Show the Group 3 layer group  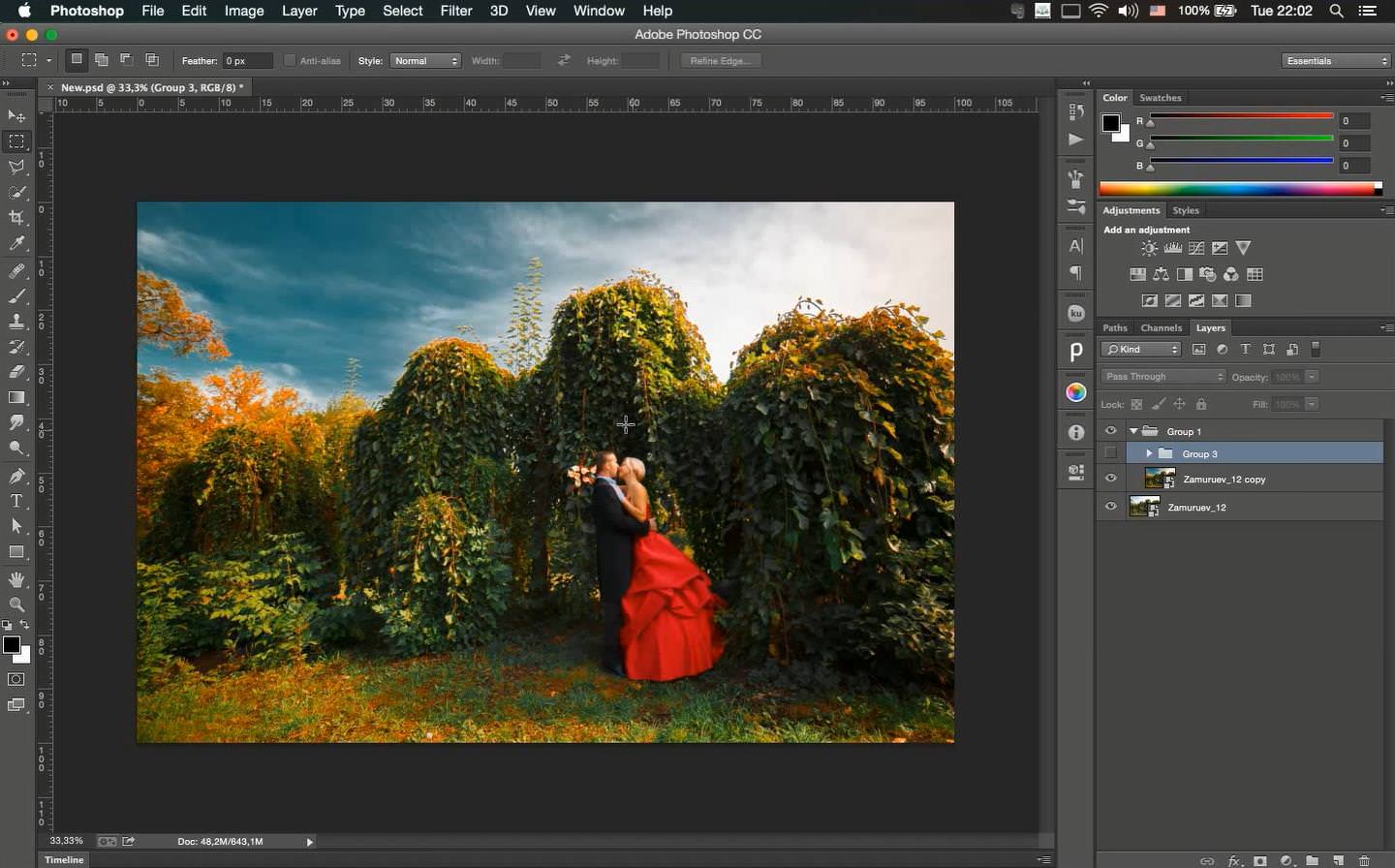[1110, 453]
